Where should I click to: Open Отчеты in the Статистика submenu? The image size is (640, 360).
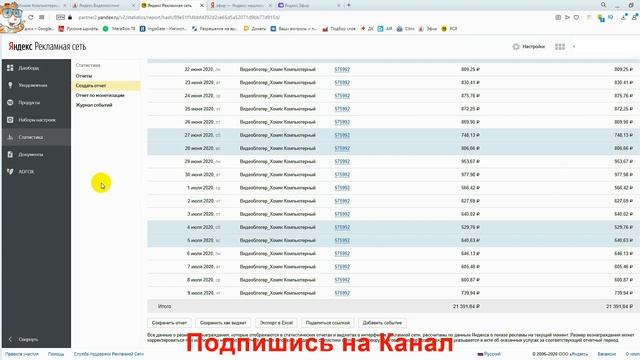click(84, 76)
